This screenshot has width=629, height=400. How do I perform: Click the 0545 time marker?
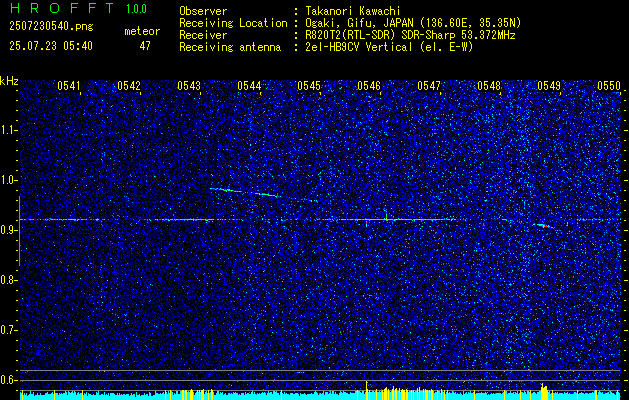(x=309, y=86)
